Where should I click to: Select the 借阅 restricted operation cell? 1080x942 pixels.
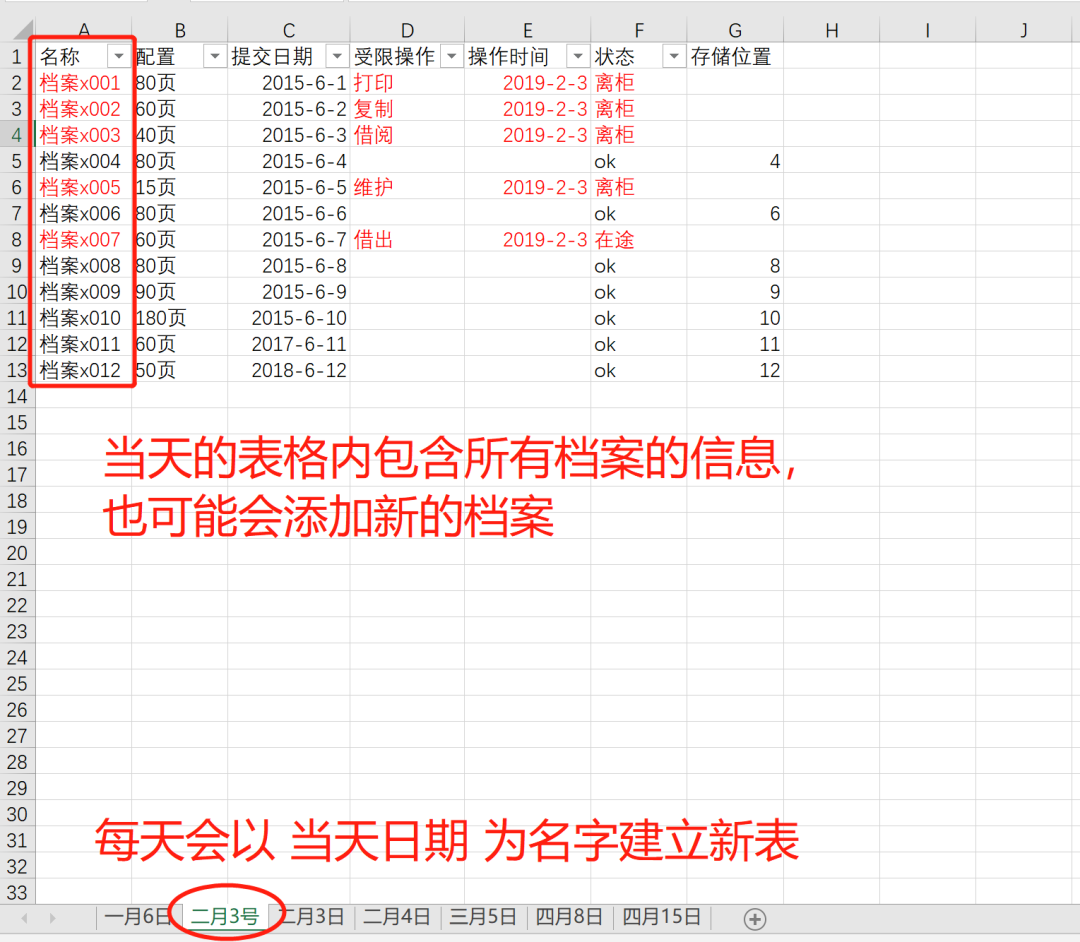(407, 135)
